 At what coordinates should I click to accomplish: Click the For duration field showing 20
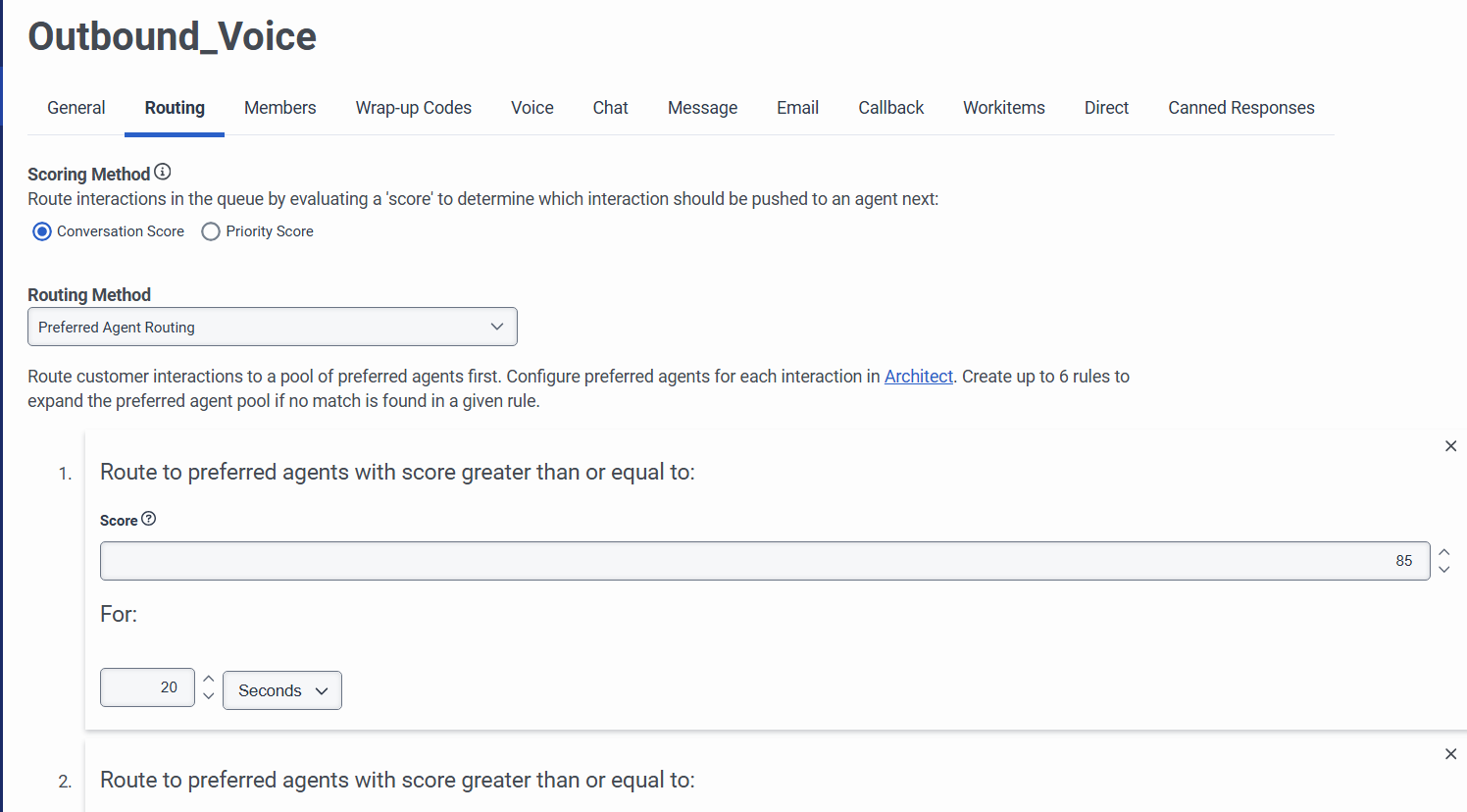147,687
